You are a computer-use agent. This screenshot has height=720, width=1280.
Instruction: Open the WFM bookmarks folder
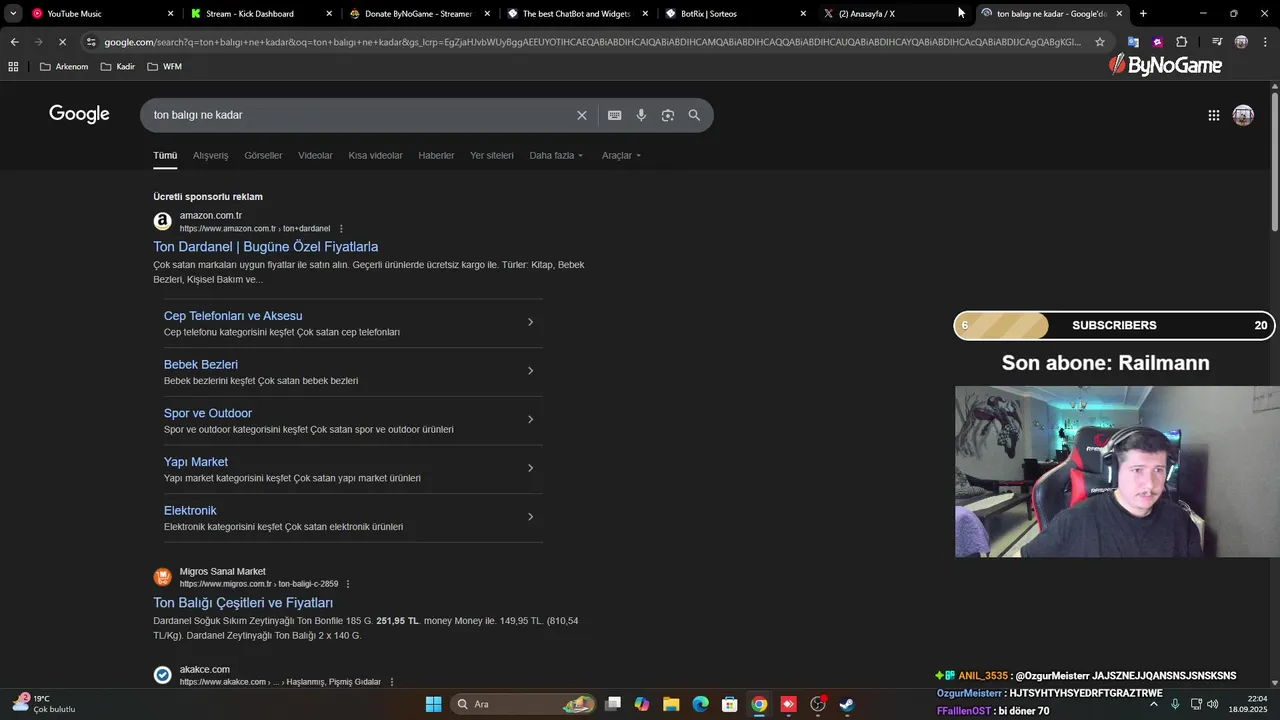(x=164, y=66)
